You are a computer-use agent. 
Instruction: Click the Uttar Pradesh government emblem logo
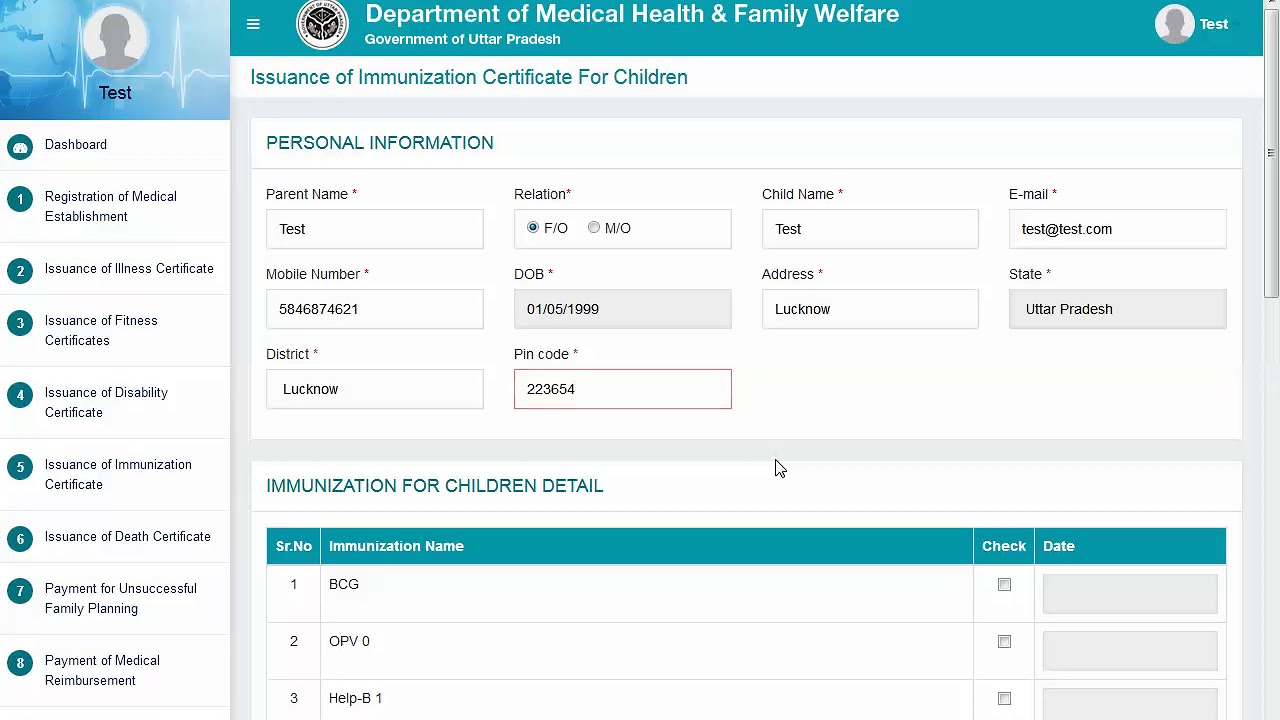322,24
